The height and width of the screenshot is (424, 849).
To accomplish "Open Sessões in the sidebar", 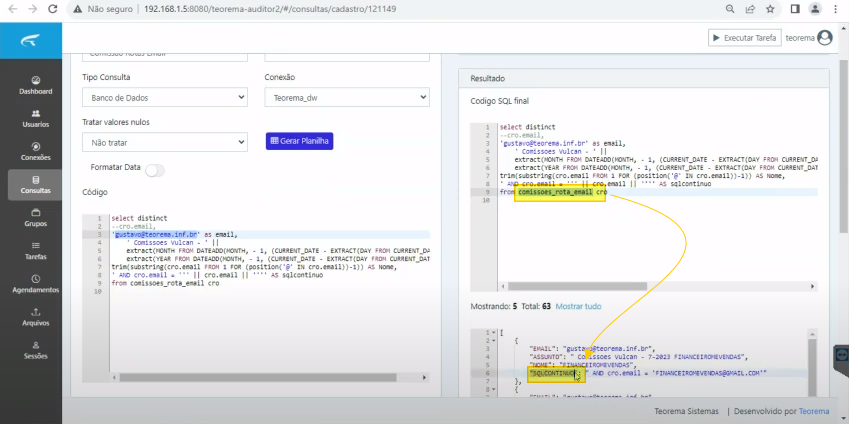I will pos(36,350).
